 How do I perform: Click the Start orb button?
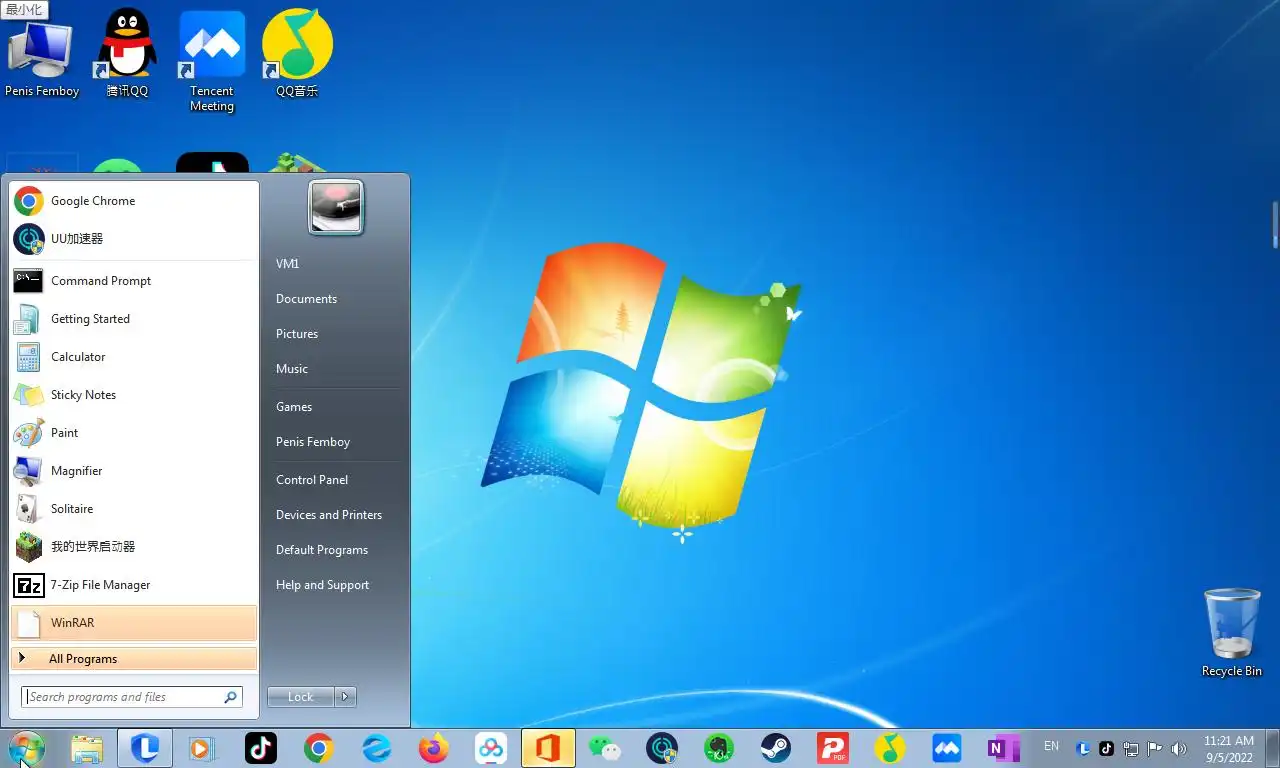26,748
